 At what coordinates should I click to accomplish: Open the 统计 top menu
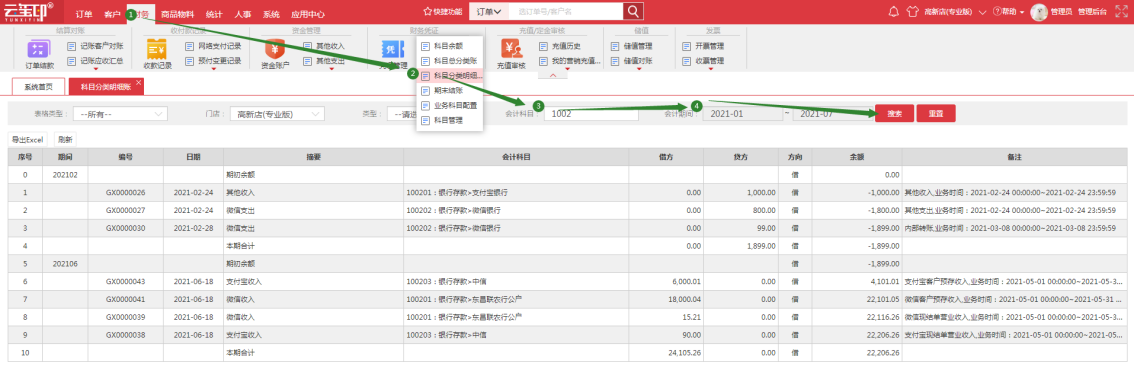214,14
